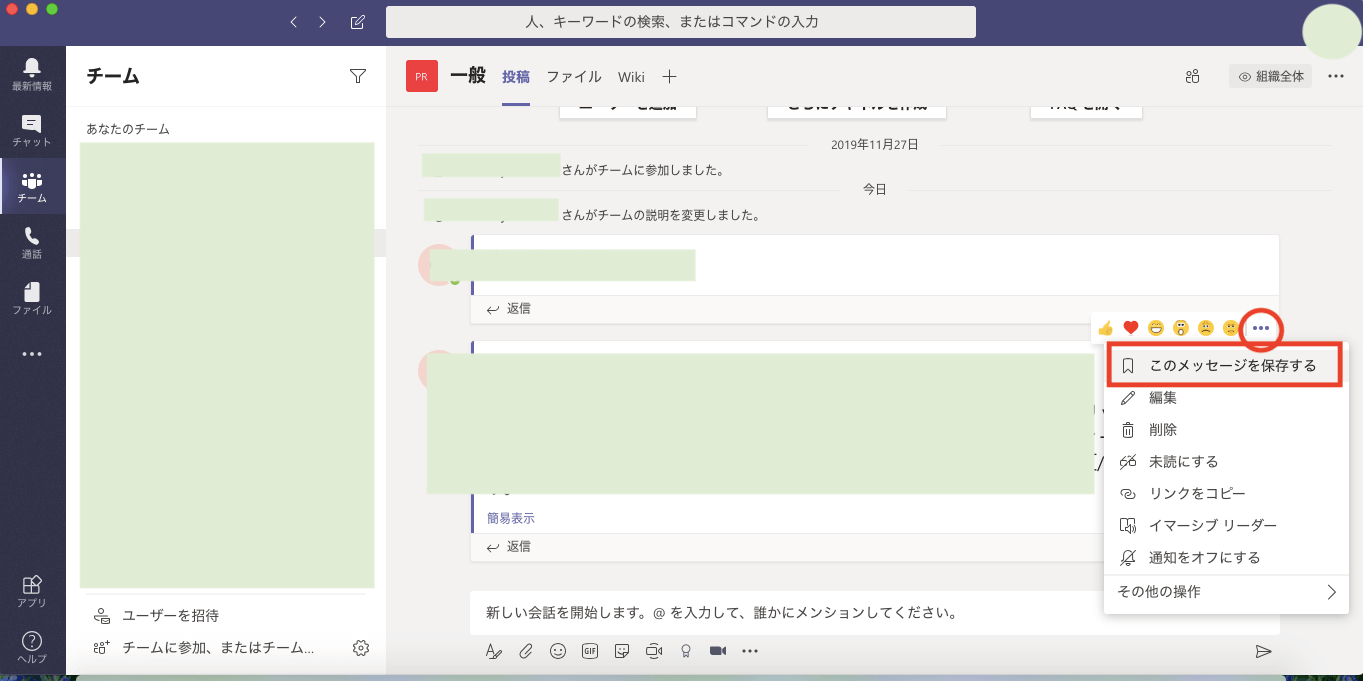The height and width of the screenshot is (681, 1363).
Task: Click thumbs up reaction emoji
Action: 1105,328
